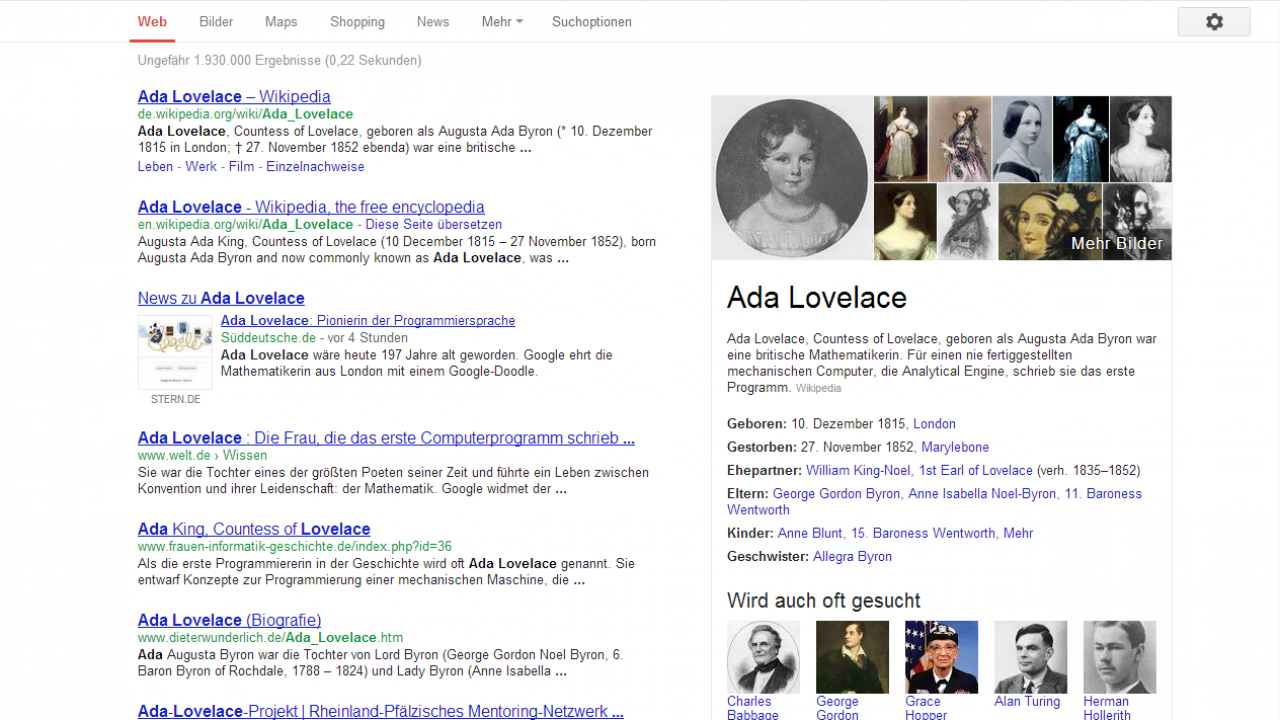The width and height of the screenshot is (1280, 720).
Task: Open Suchoptionen search tools
Action: 592,21
